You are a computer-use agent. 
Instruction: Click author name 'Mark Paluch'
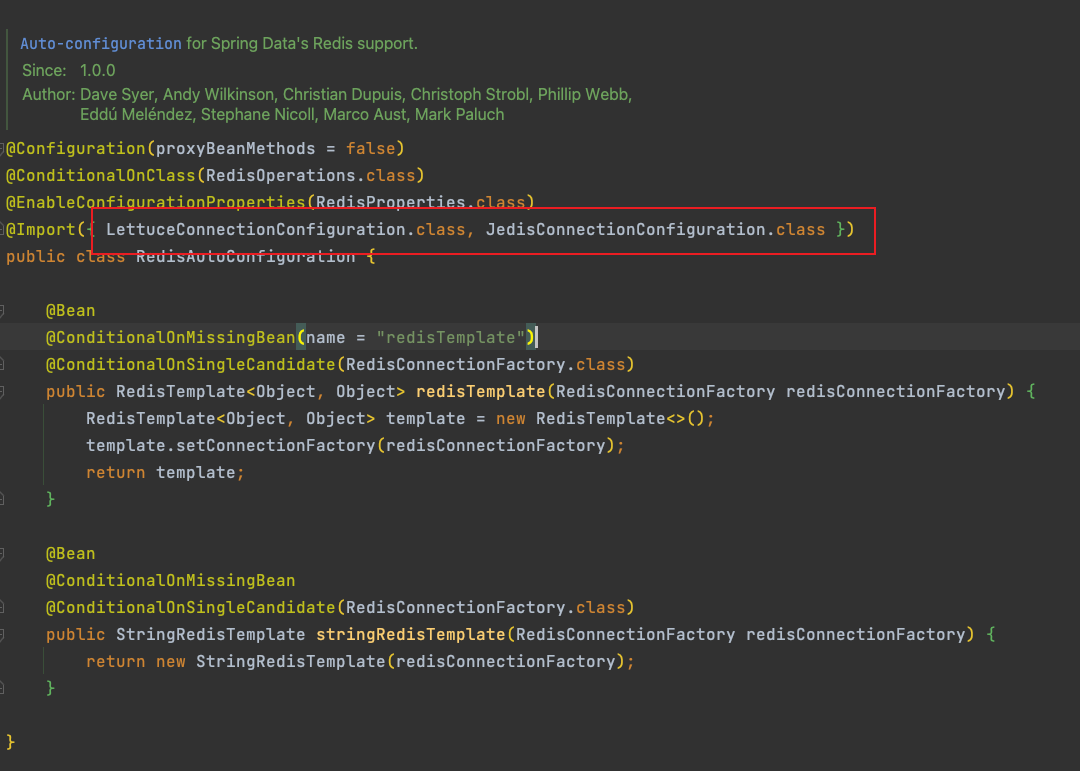(x=459, y=114)
